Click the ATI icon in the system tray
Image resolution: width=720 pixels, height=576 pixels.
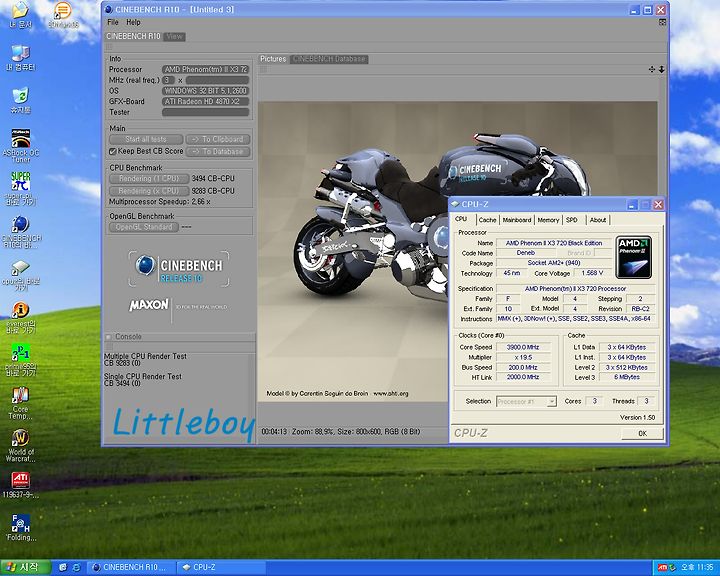[x=662, y=567]
